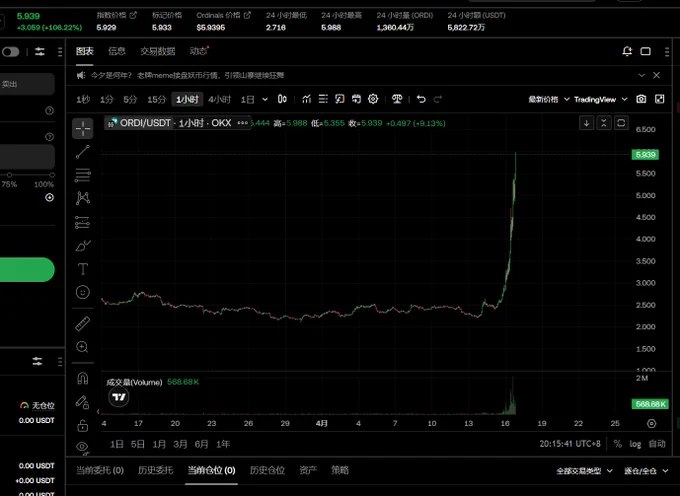Close the announcement banner
680x496 pixels.
pos(657,75)
